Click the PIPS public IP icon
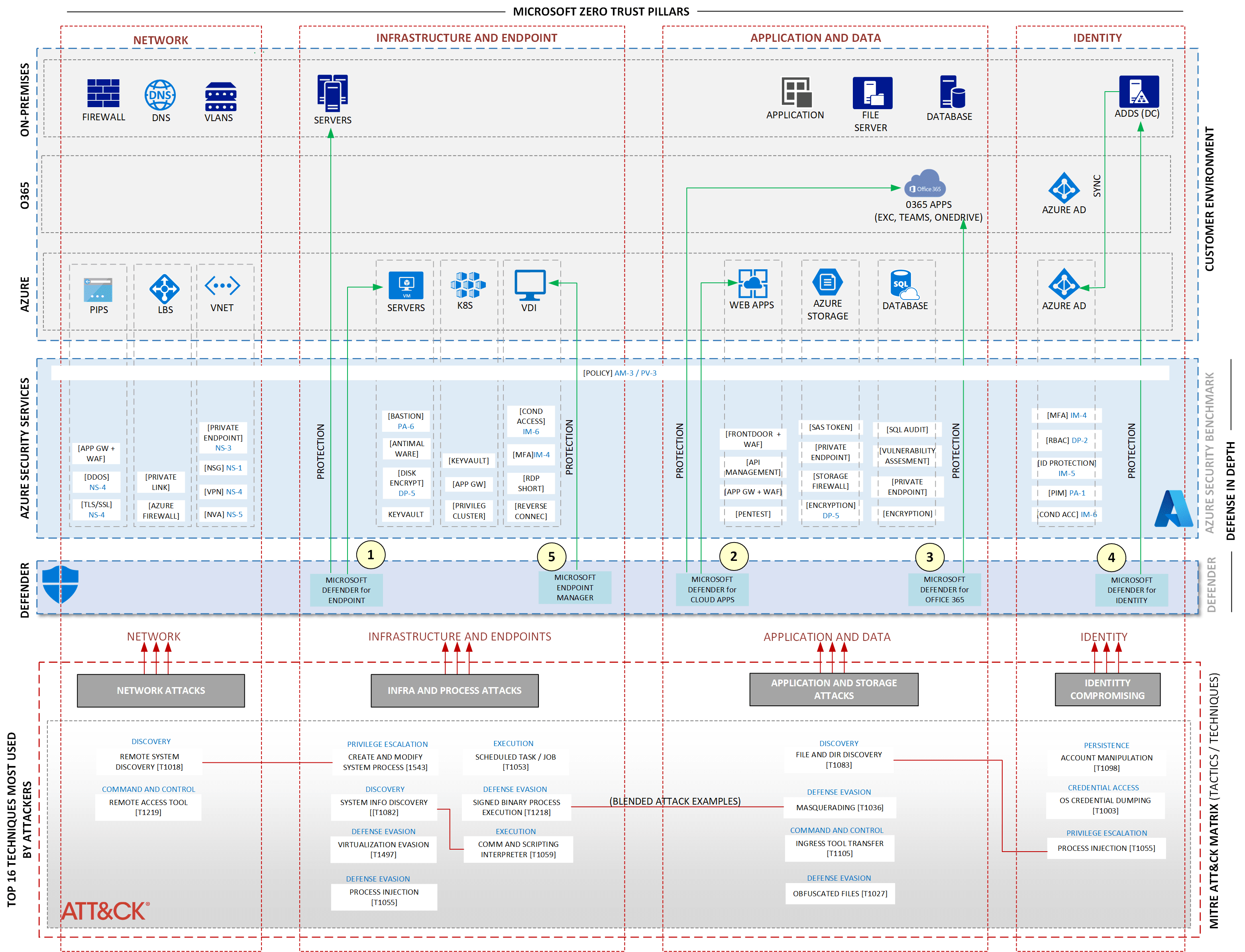The width and height of the screenshot is (1245, 952). click(x=98, y=290)
